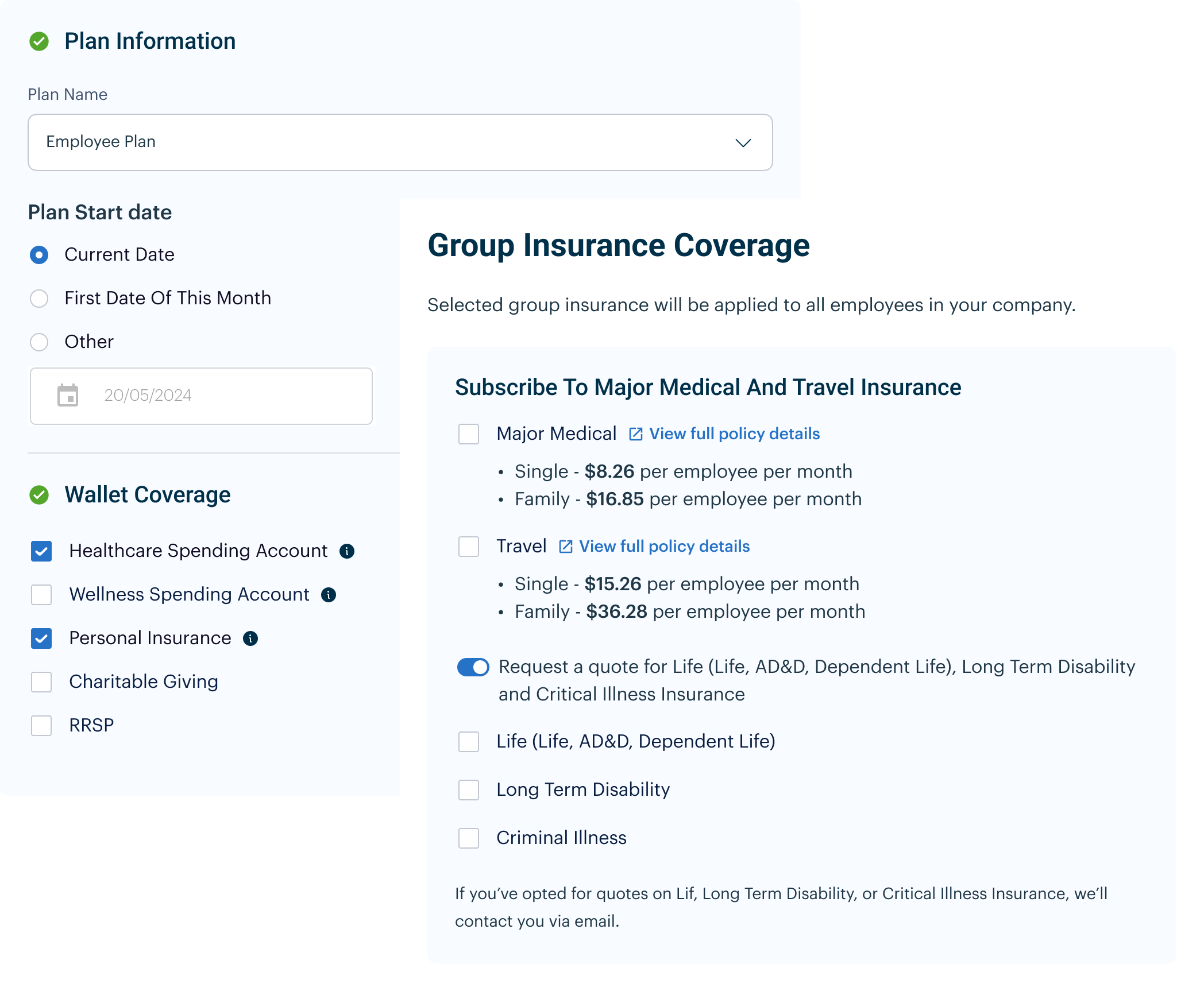Click external link icon beside Travel
This screenshot has height=991, width=1204.
[x=565, y=547]
